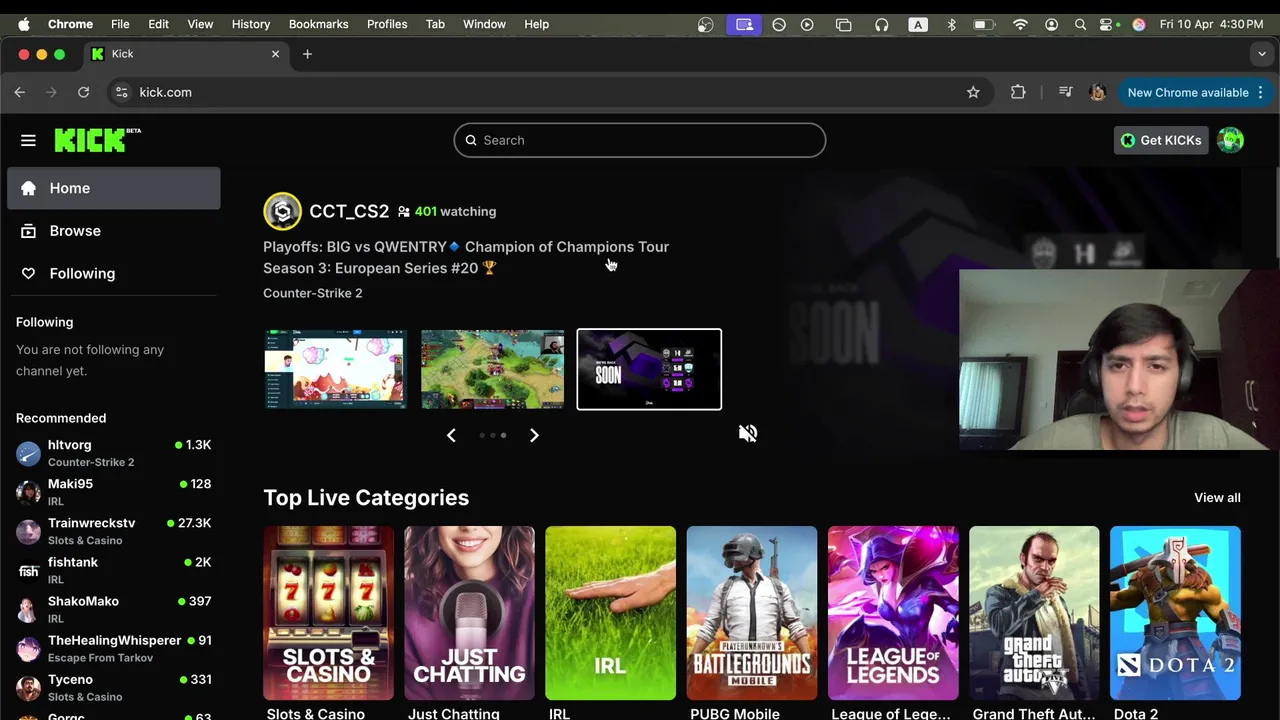Open a new browser tab
The image size is (1280, 720).
pyautogui.click(x=307, y=54)
